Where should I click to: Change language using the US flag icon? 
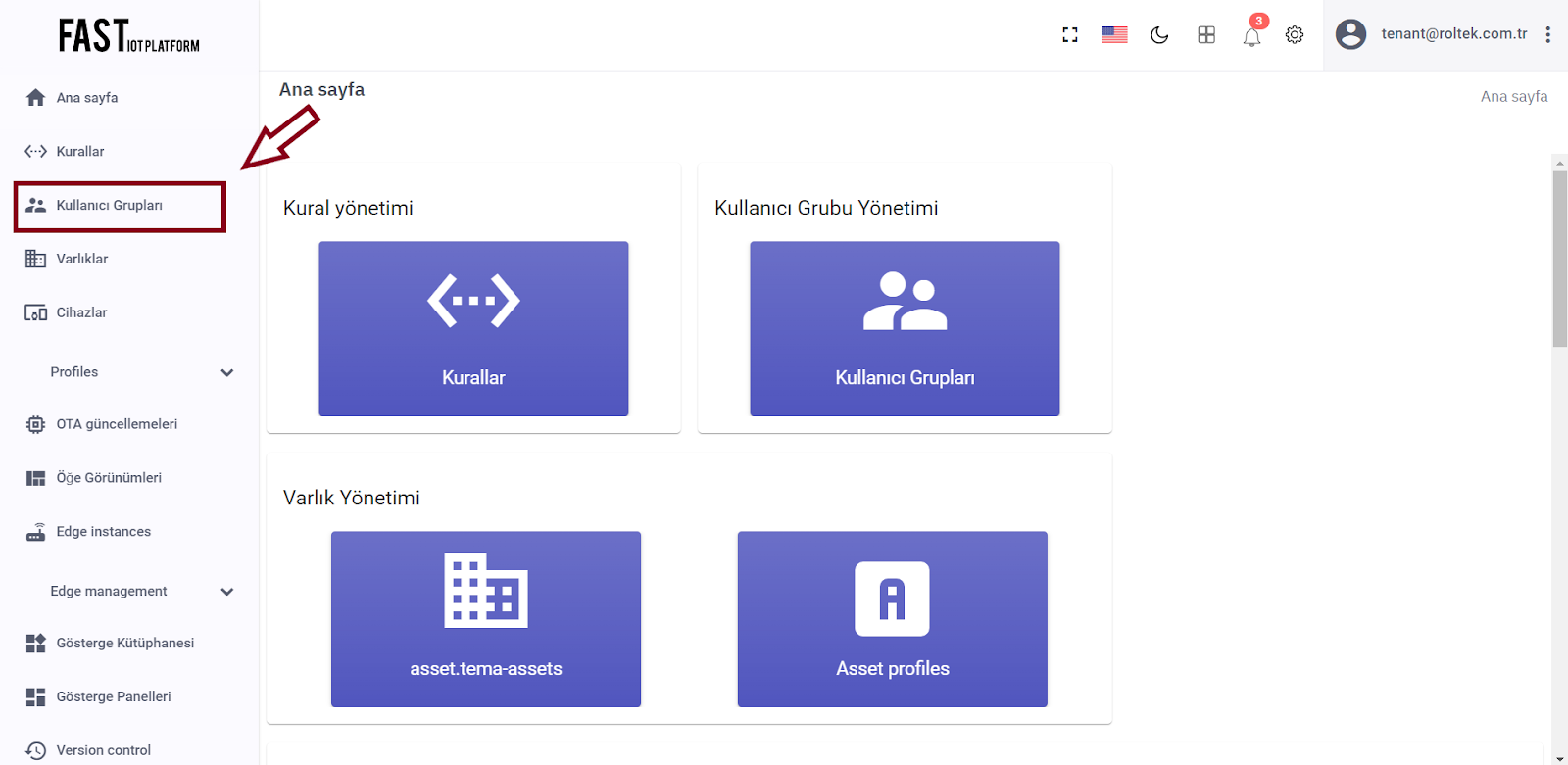[1114, 34]
